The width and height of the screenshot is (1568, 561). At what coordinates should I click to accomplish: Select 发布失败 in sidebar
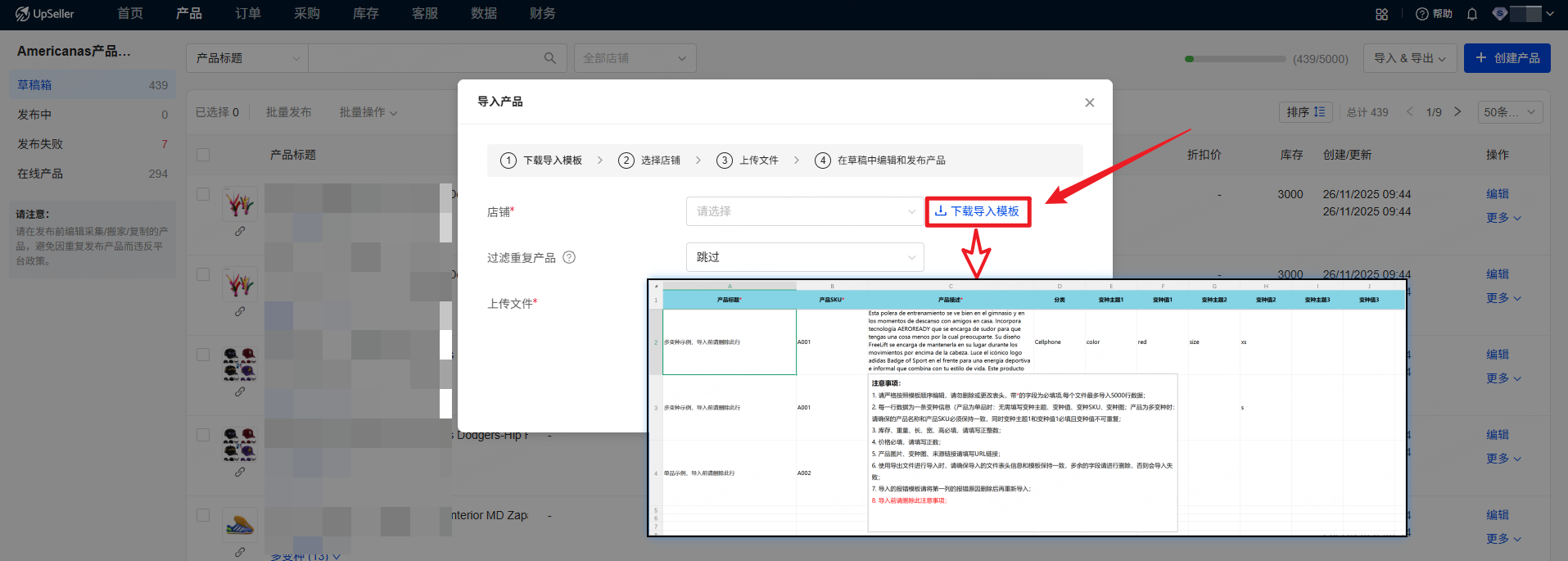pos(41,144)
